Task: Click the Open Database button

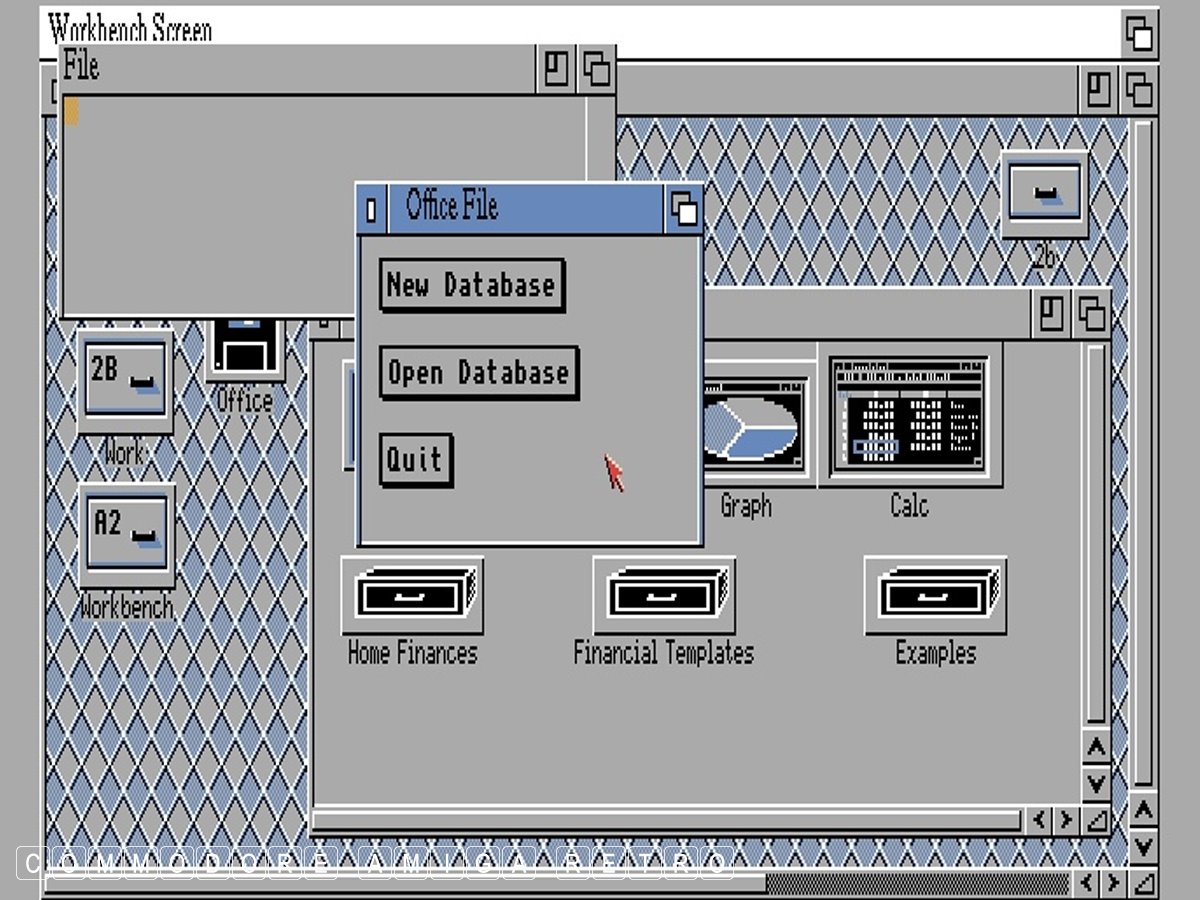Action: point(479,373)
